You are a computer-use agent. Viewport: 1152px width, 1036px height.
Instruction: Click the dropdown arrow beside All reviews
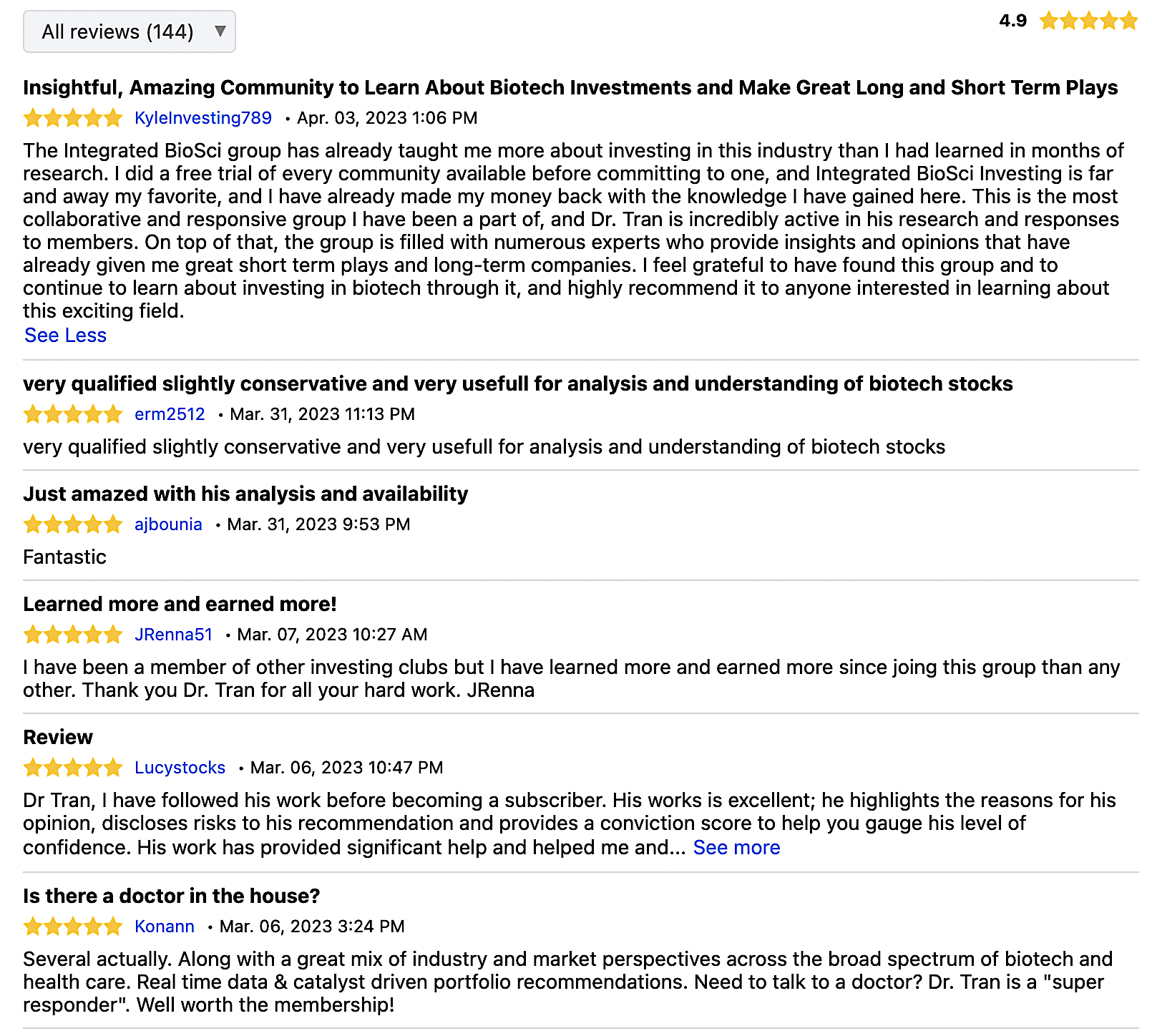click(x=220, y=31)
